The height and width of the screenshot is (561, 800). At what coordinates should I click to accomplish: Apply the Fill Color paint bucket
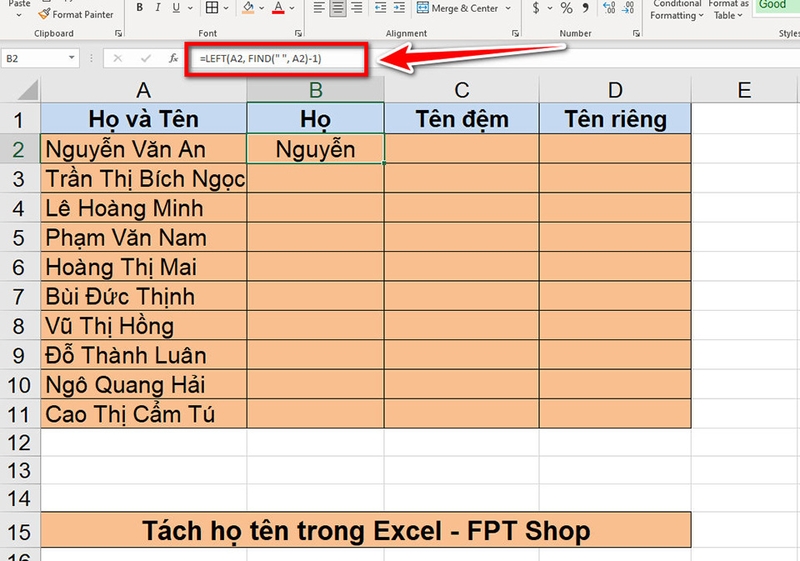coord(248,8)
